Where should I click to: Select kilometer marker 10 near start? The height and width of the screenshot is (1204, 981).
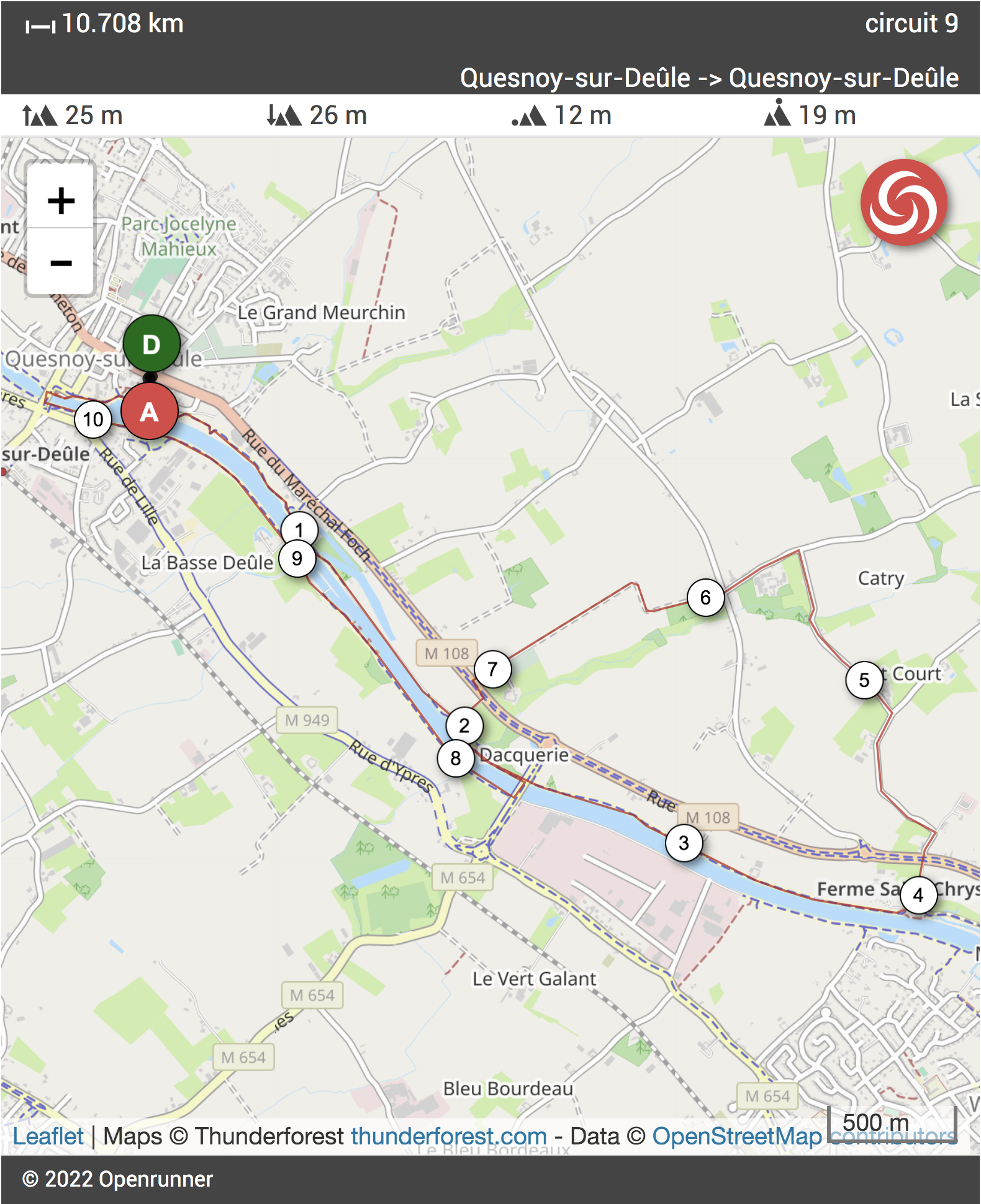click(x=93, y=419)
